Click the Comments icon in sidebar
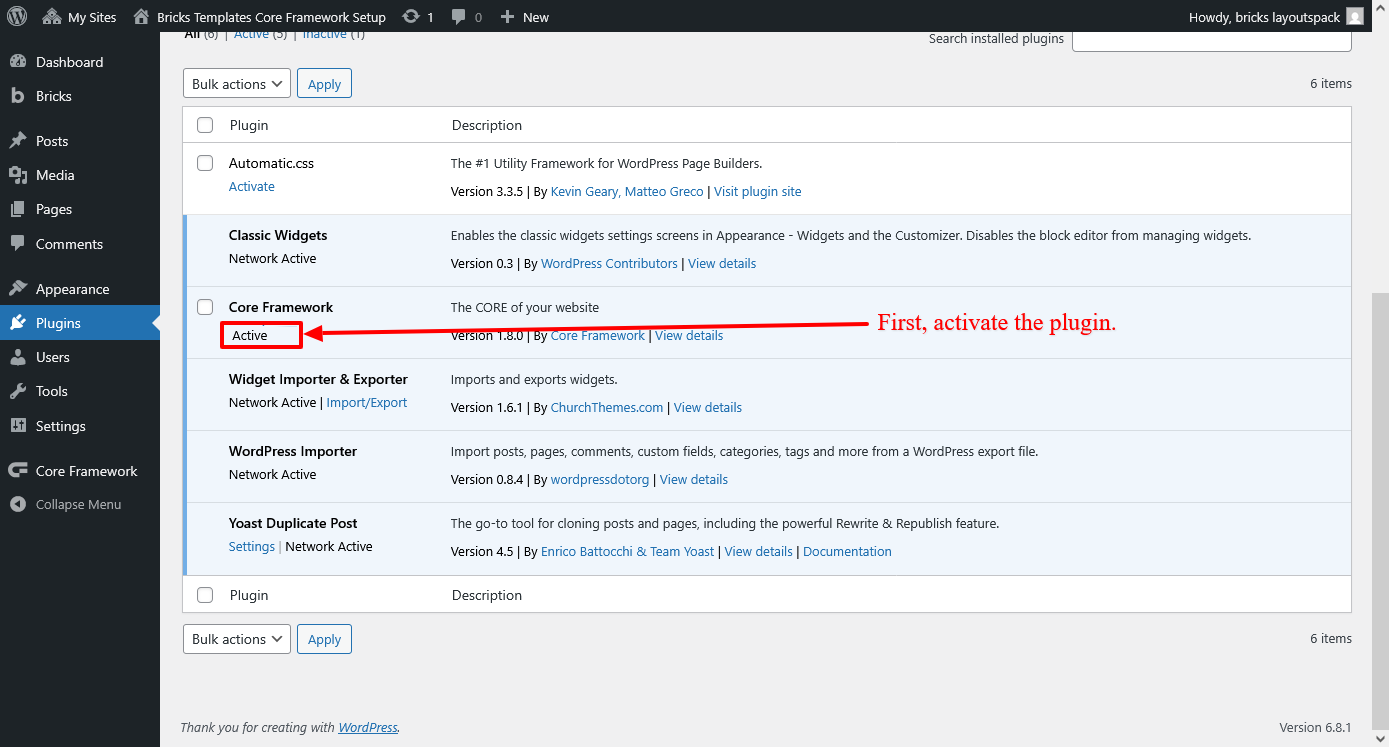The image size is (1389, 747). (x=18, y=244)
